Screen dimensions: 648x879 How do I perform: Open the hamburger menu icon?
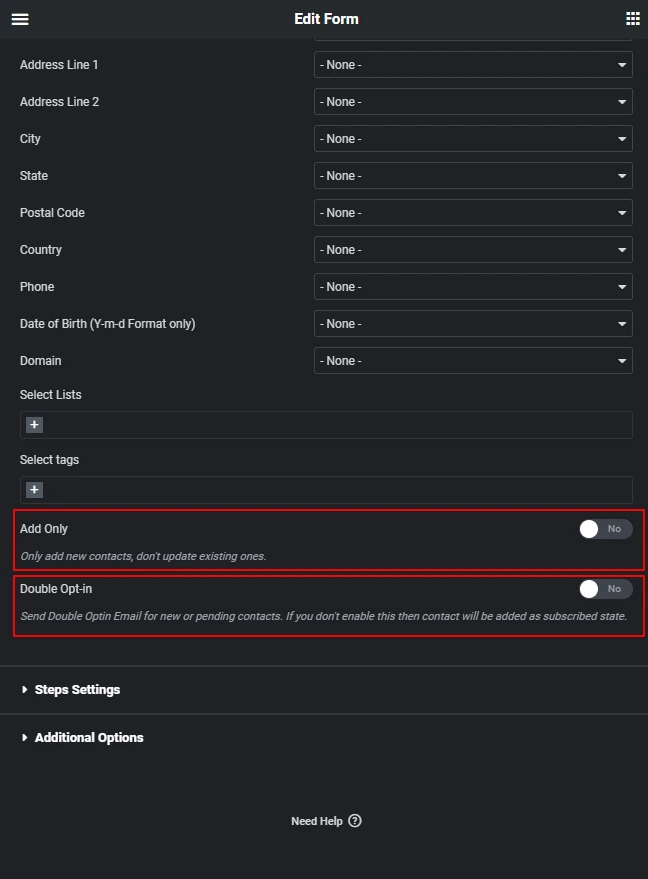(x=20, y=19)
